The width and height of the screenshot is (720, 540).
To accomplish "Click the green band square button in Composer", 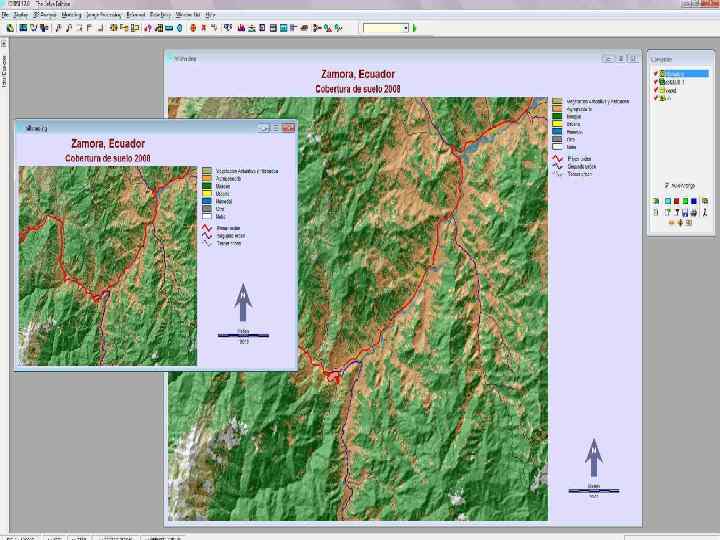I will point(685,201).
